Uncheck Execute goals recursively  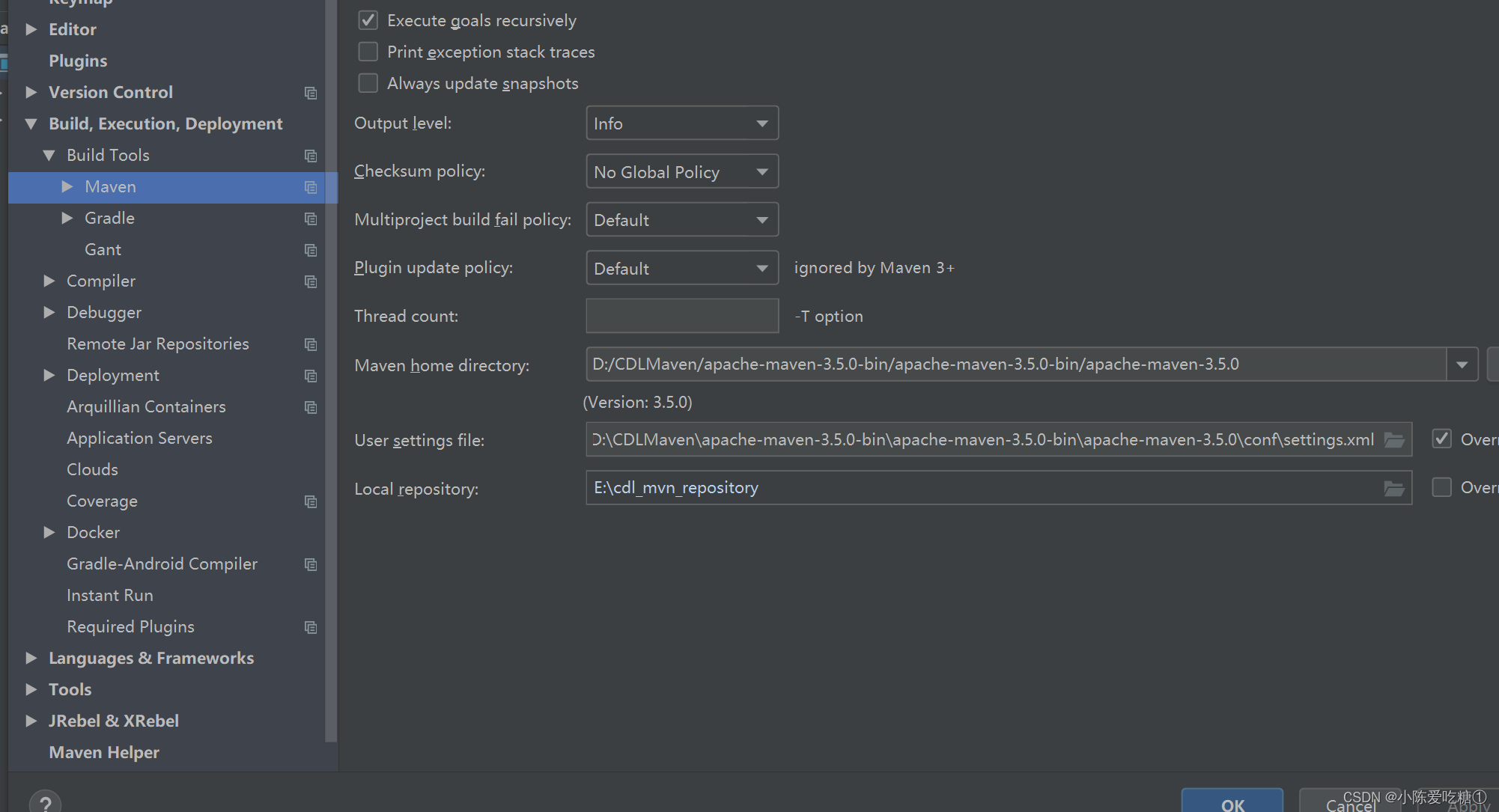[x=368, y=20]
